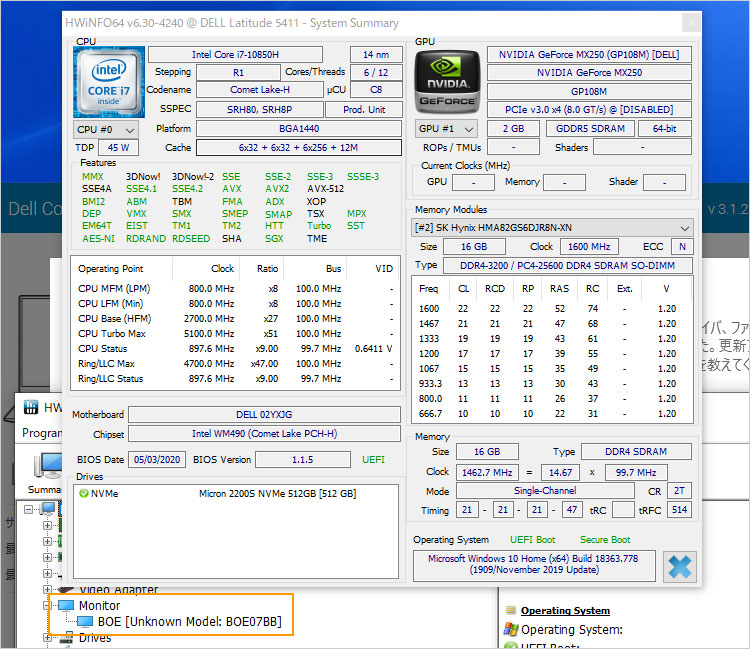Click the µCU value C8
The height and width of the screenshot is (649, 750).
376,90
